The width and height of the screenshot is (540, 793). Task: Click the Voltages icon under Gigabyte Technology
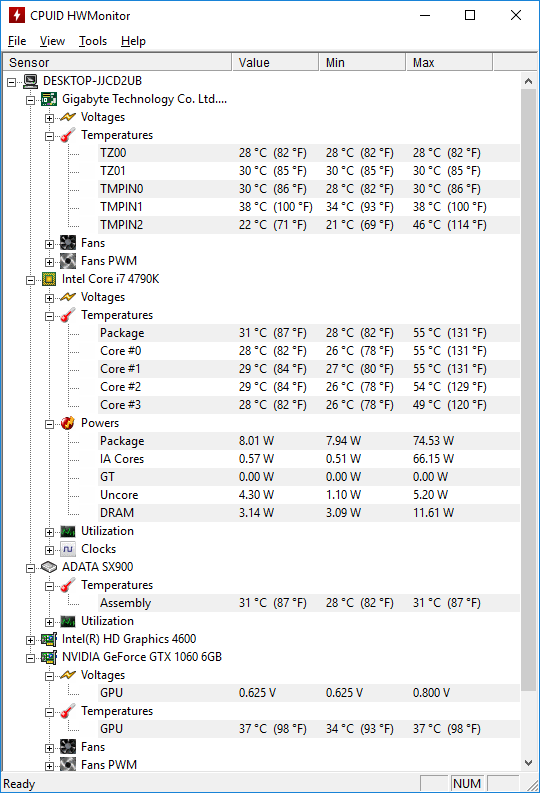coord(68,117)
